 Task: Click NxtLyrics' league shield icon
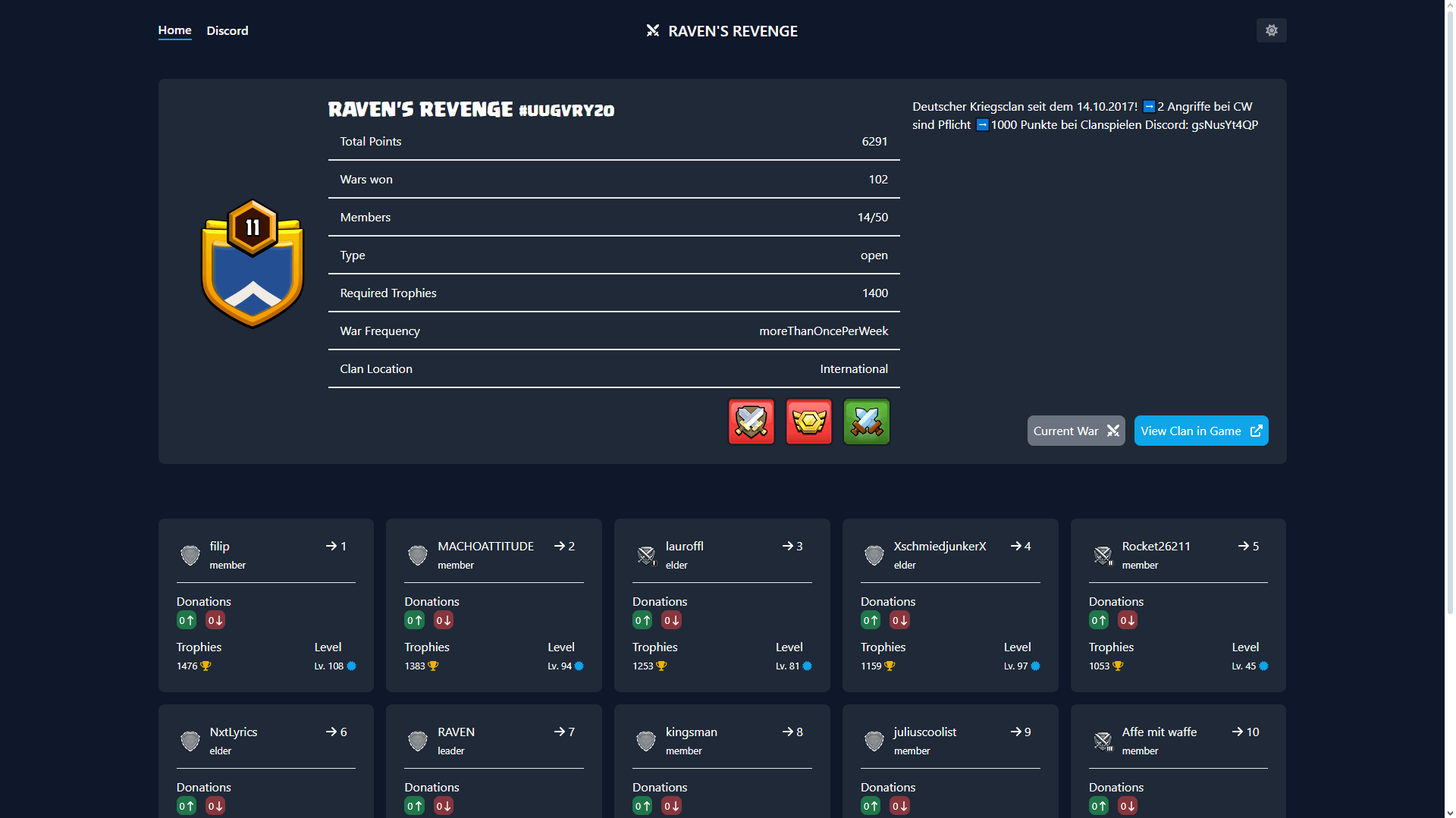tap(190, 741)
